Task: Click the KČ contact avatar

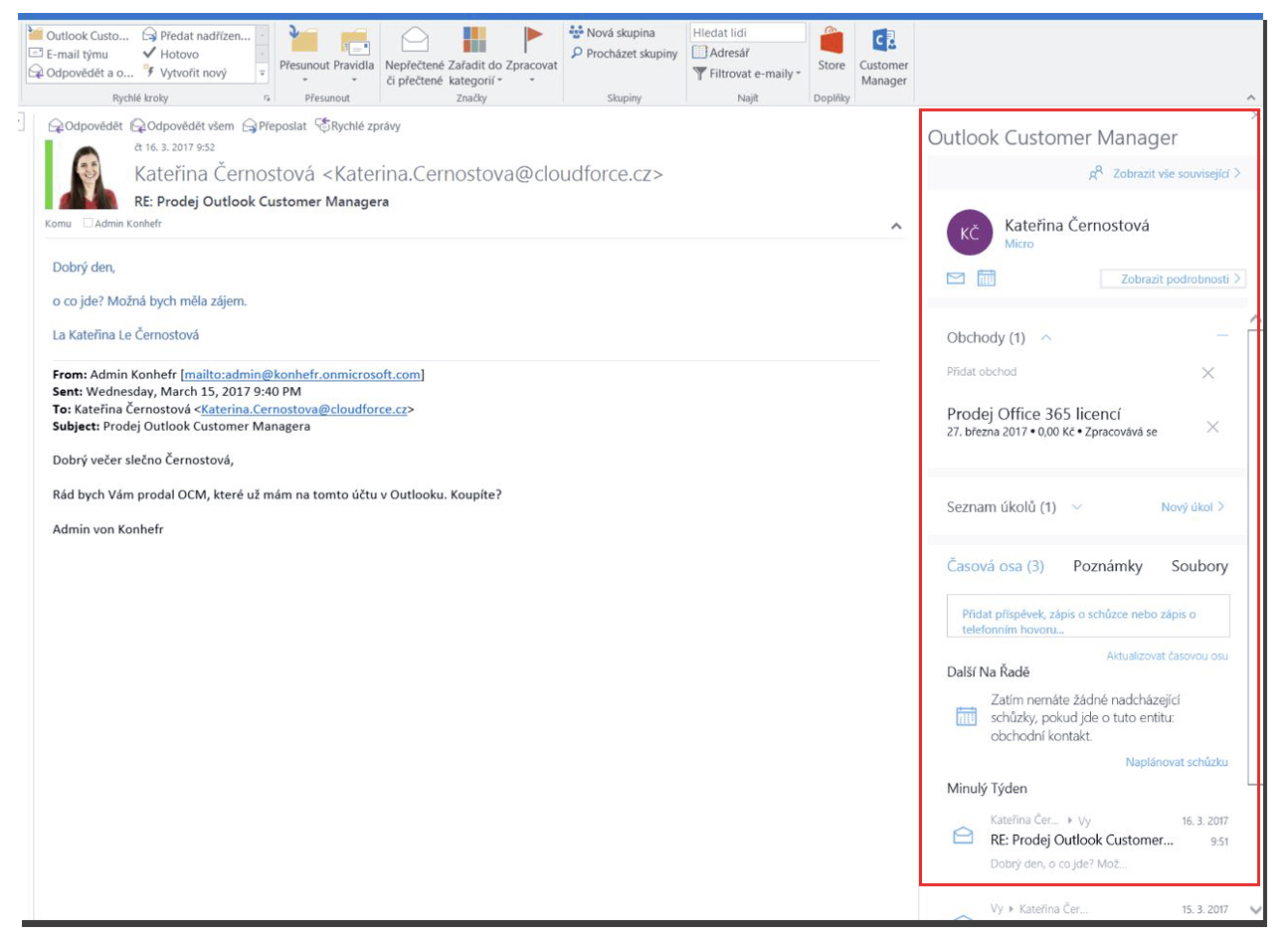Action: pyautogui.click(x=970, y=233)
